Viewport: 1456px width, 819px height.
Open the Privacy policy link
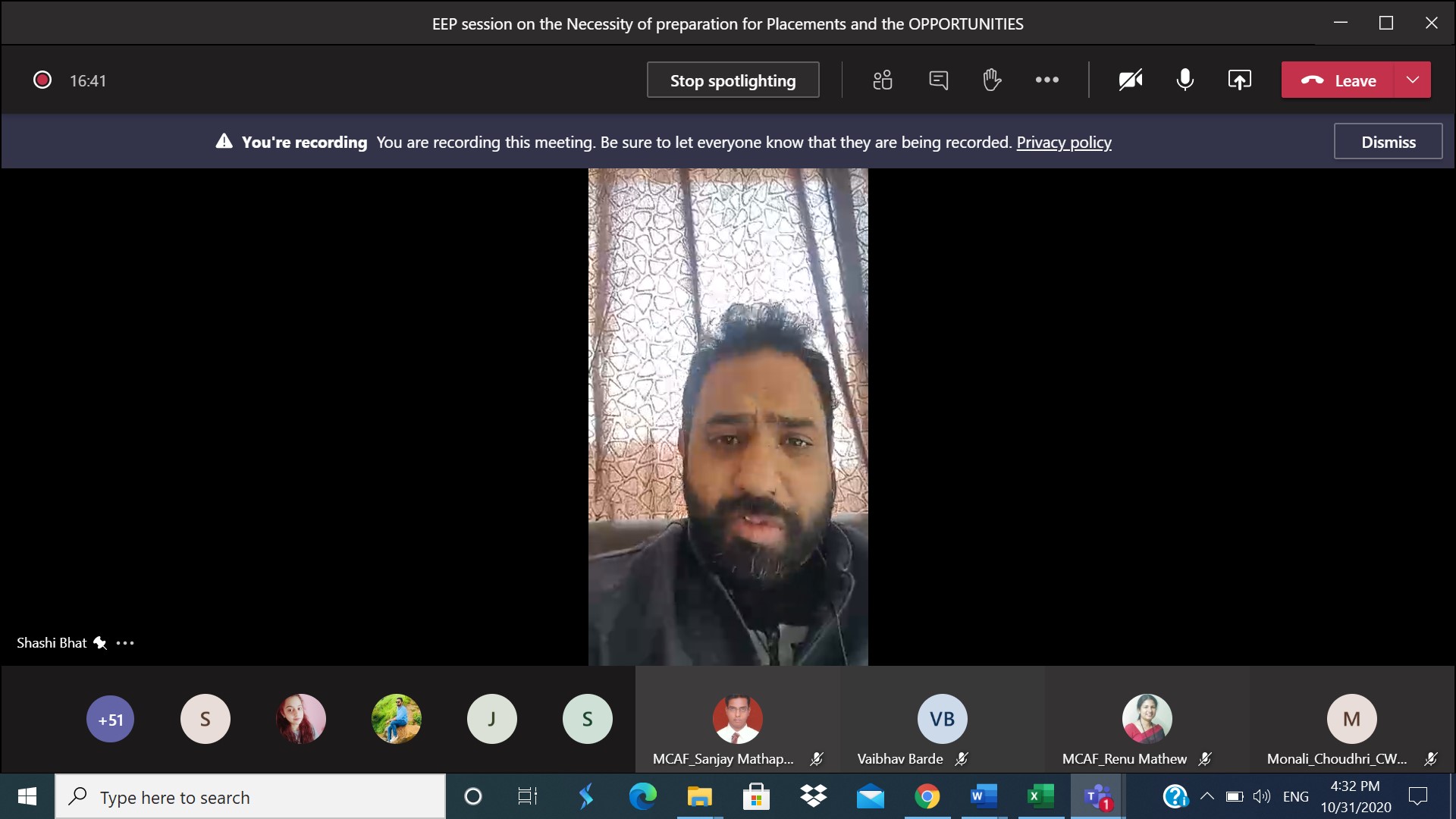[x=1063, y=143]
